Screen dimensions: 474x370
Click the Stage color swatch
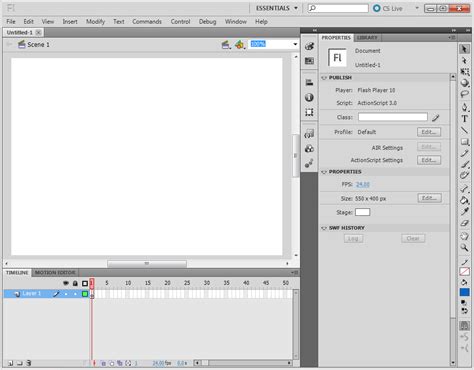[362, 212]
